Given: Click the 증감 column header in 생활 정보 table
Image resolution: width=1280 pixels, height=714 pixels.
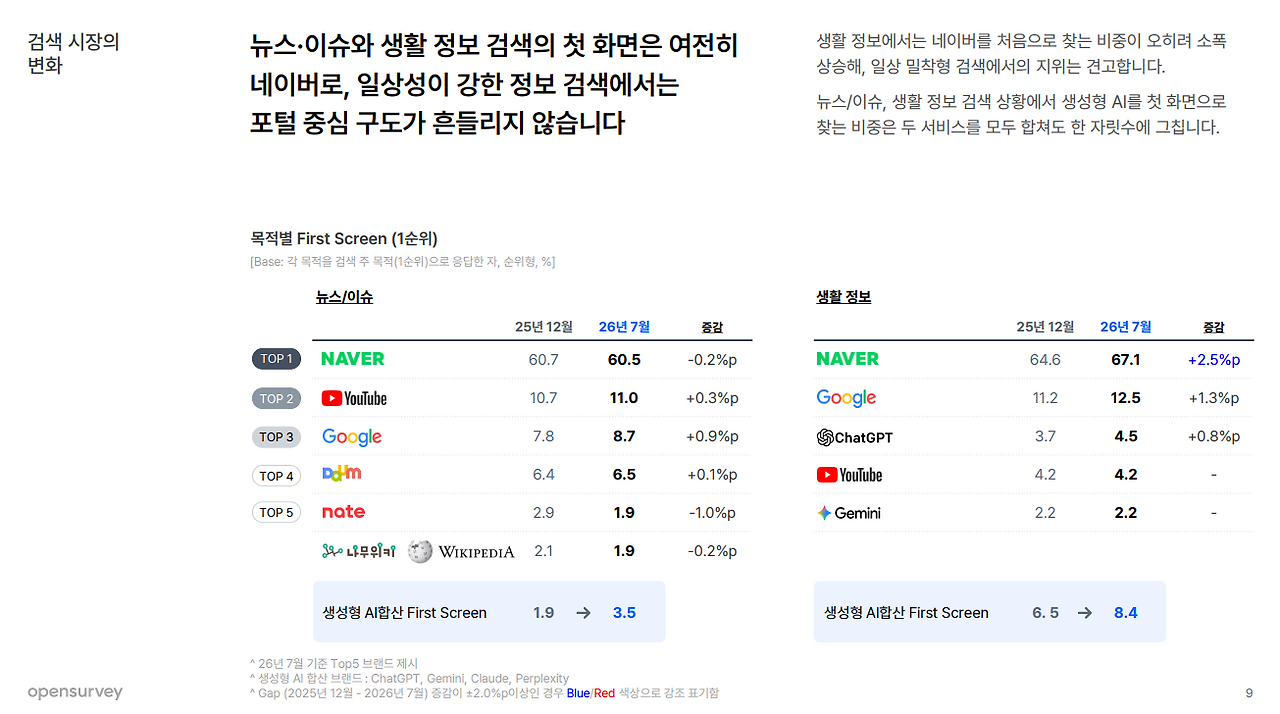Looking at the screenshot, I should (1213, 327).
